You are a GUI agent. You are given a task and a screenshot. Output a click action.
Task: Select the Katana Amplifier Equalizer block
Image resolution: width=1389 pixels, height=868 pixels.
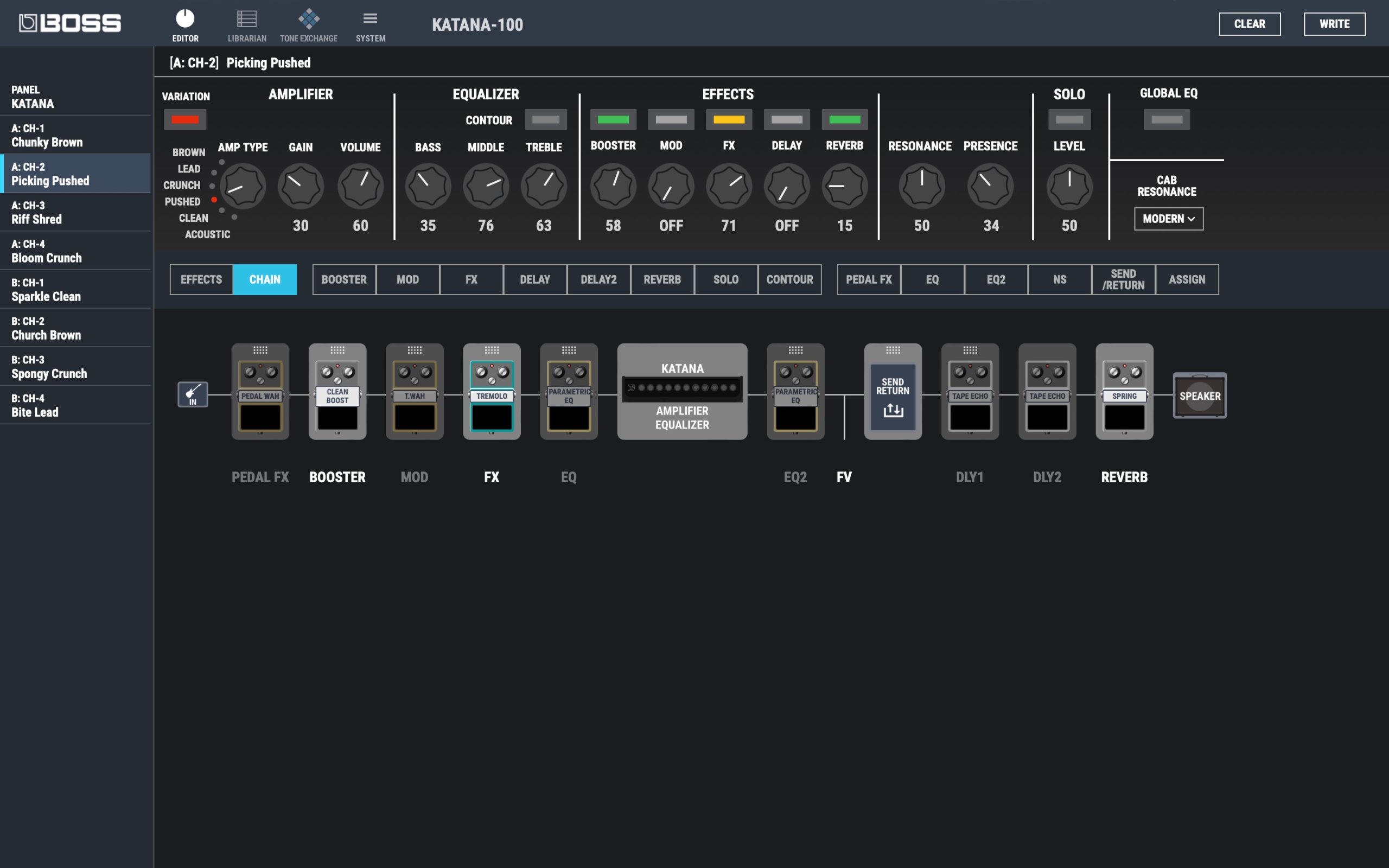(683, 392)
